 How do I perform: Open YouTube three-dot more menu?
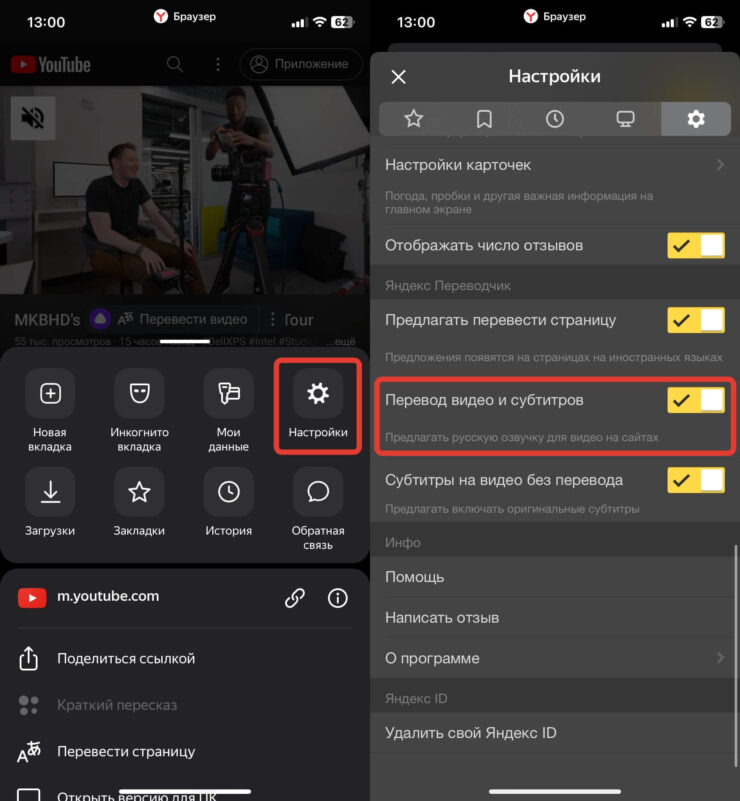[218, 64]
